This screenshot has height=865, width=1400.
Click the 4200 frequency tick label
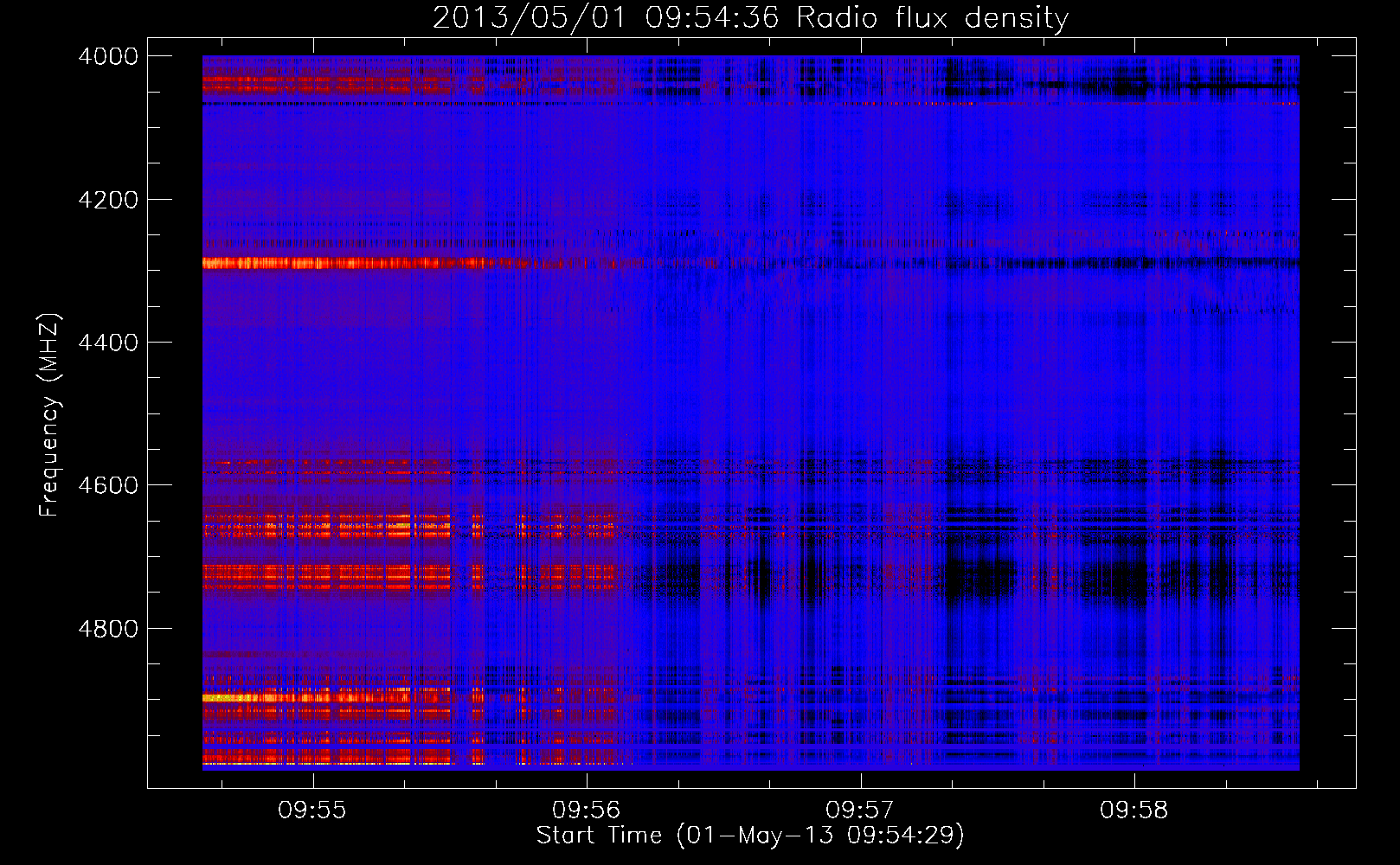108,200
